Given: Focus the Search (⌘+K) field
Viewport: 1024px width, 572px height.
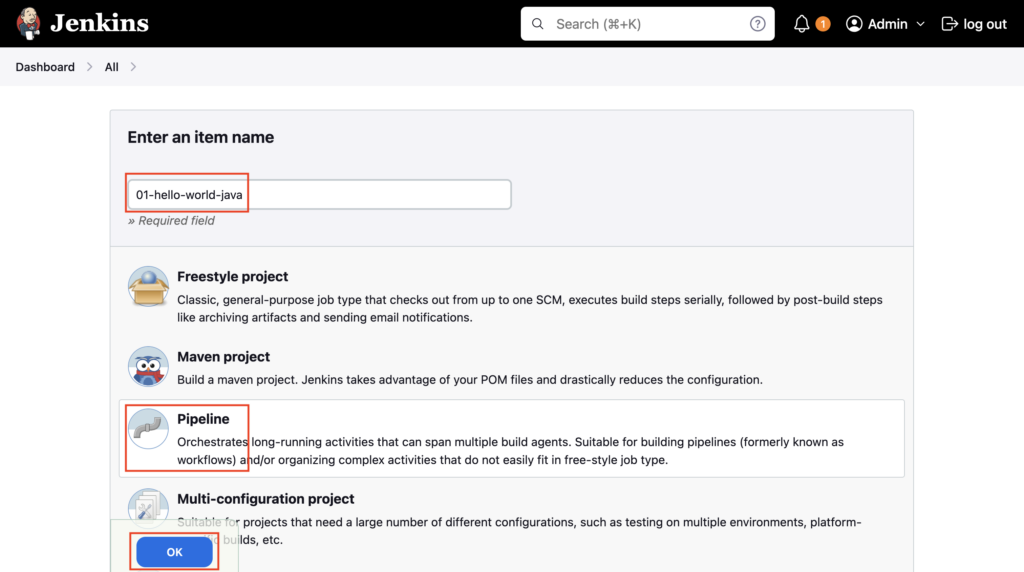Looking at the screenshot, I should click(647, 24).
